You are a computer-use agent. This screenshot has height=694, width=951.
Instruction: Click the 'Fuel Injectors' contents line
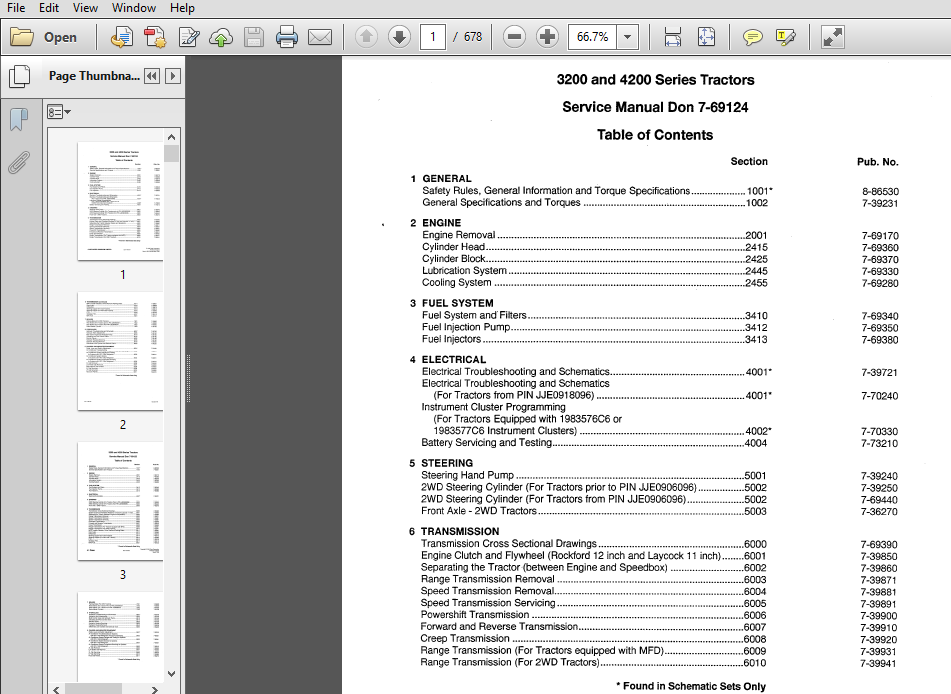click(594, 340)
